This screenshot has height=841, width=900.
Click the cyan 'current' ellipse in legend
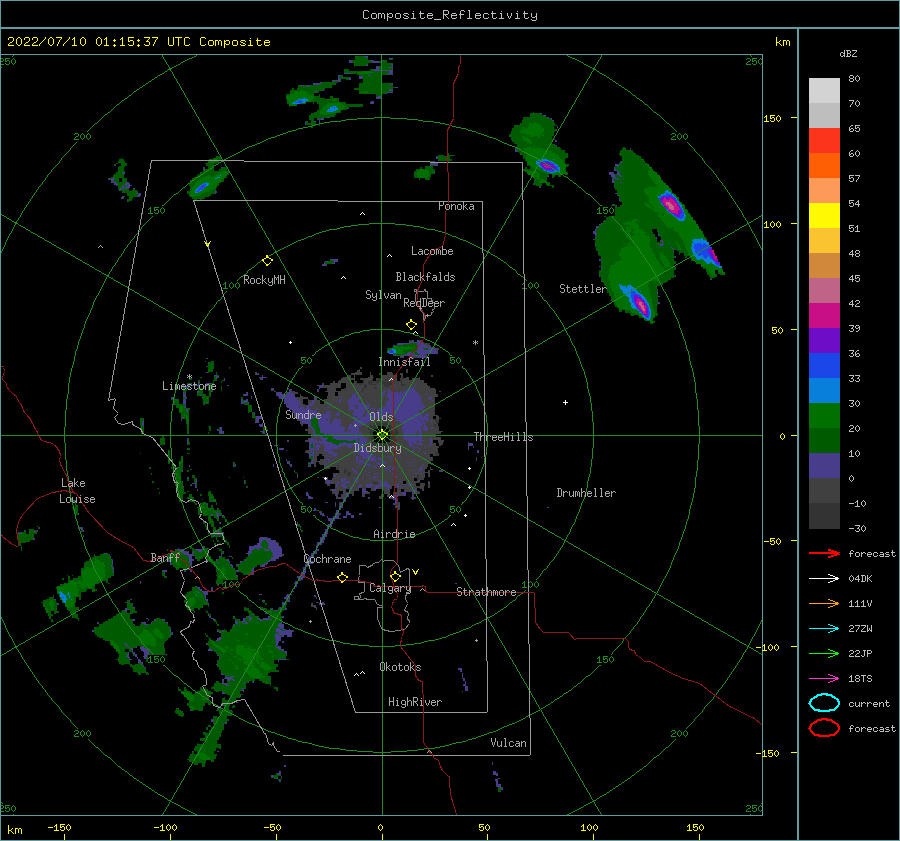click(824, 703)
